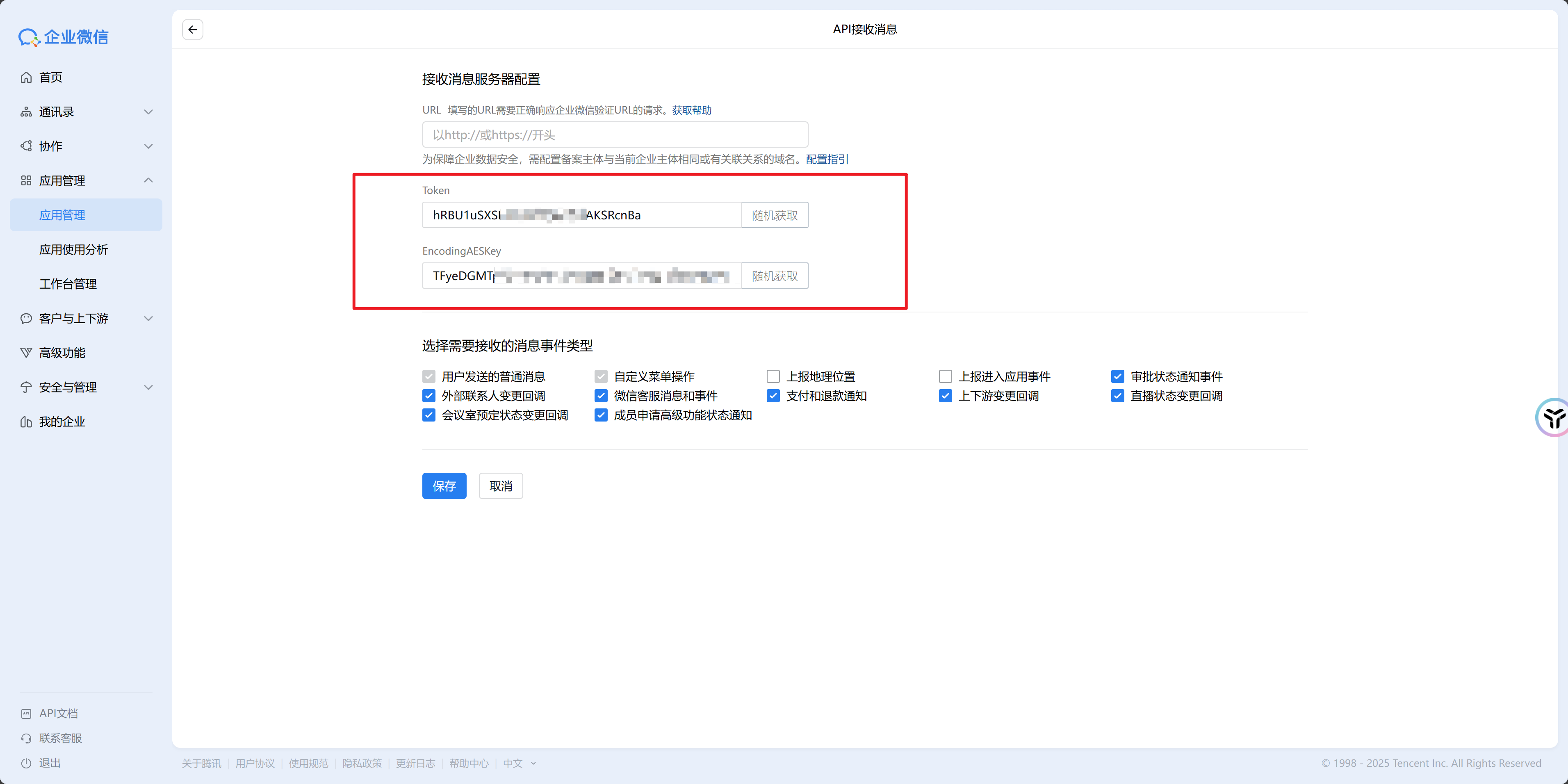Uncheck 审批状态通知事件 checkbox

click(x=1117, y=377)
